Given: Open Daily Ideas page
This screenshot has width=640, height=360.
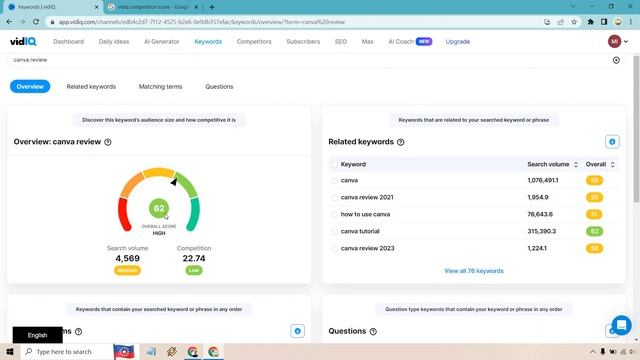Looking at the screenshot, I should click(x=114, y=42).
